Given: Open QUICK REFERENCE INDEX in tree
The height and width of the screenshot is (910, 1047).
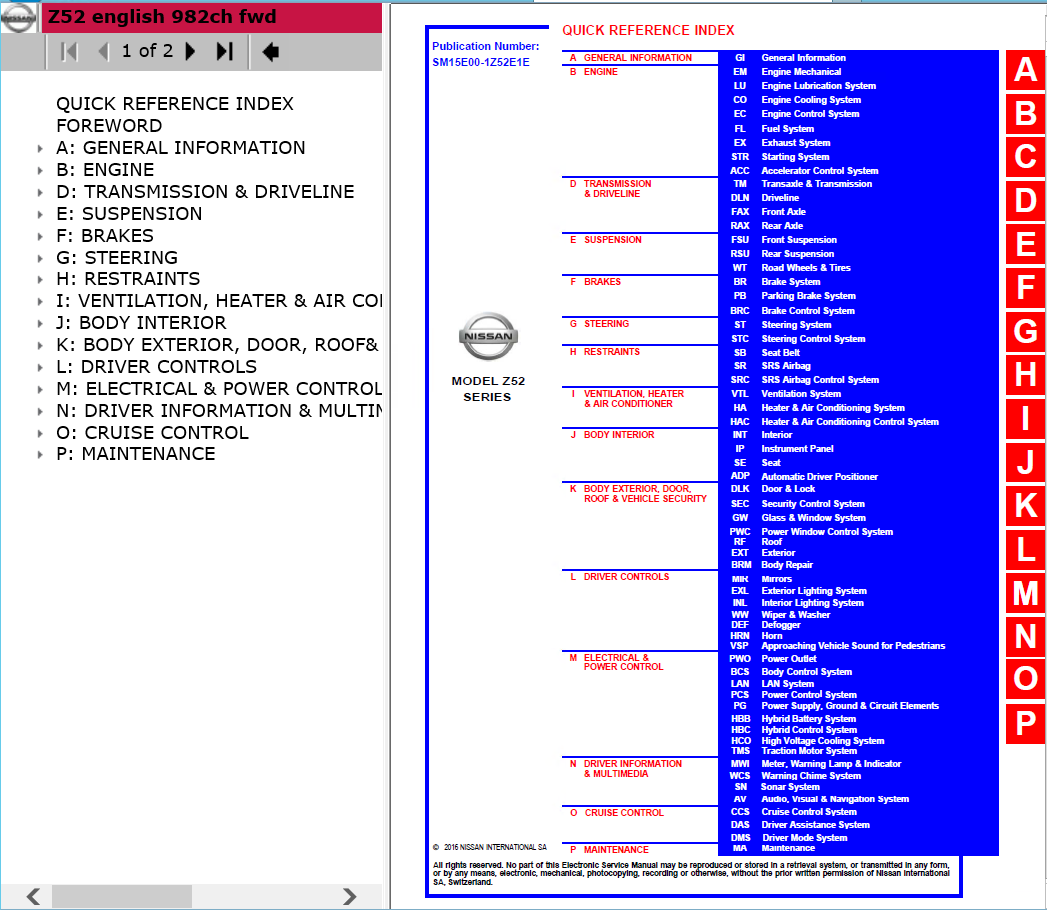Looking at the screenshot, I should 175,103.
